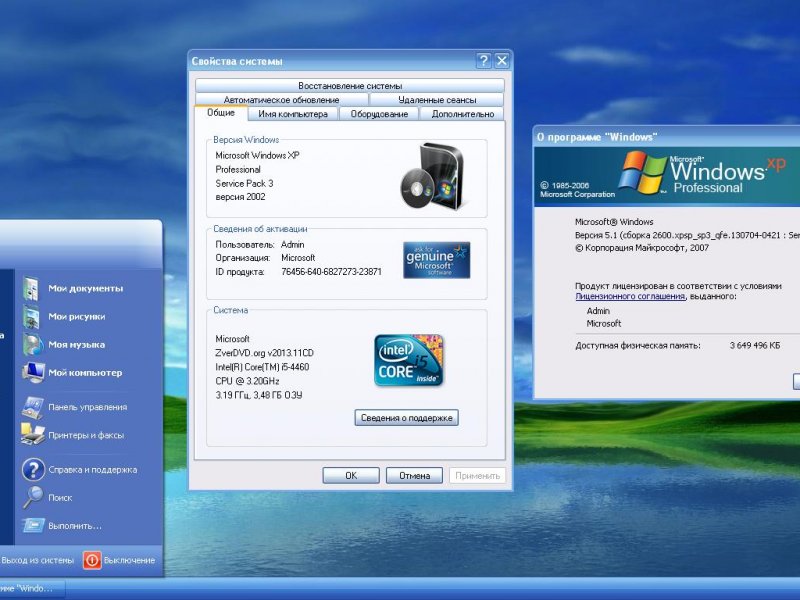The height and width of the screenshot is (600, 800).
Task: Open the Лицензионного соглашения link in About window
Action: tap(630, 296)
